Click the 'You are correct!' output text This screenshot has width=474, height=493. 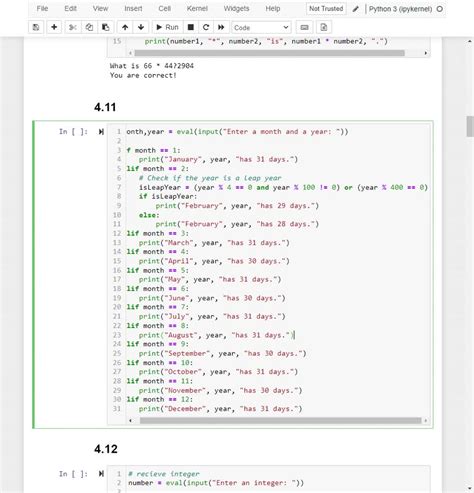(x=143, y=75)
